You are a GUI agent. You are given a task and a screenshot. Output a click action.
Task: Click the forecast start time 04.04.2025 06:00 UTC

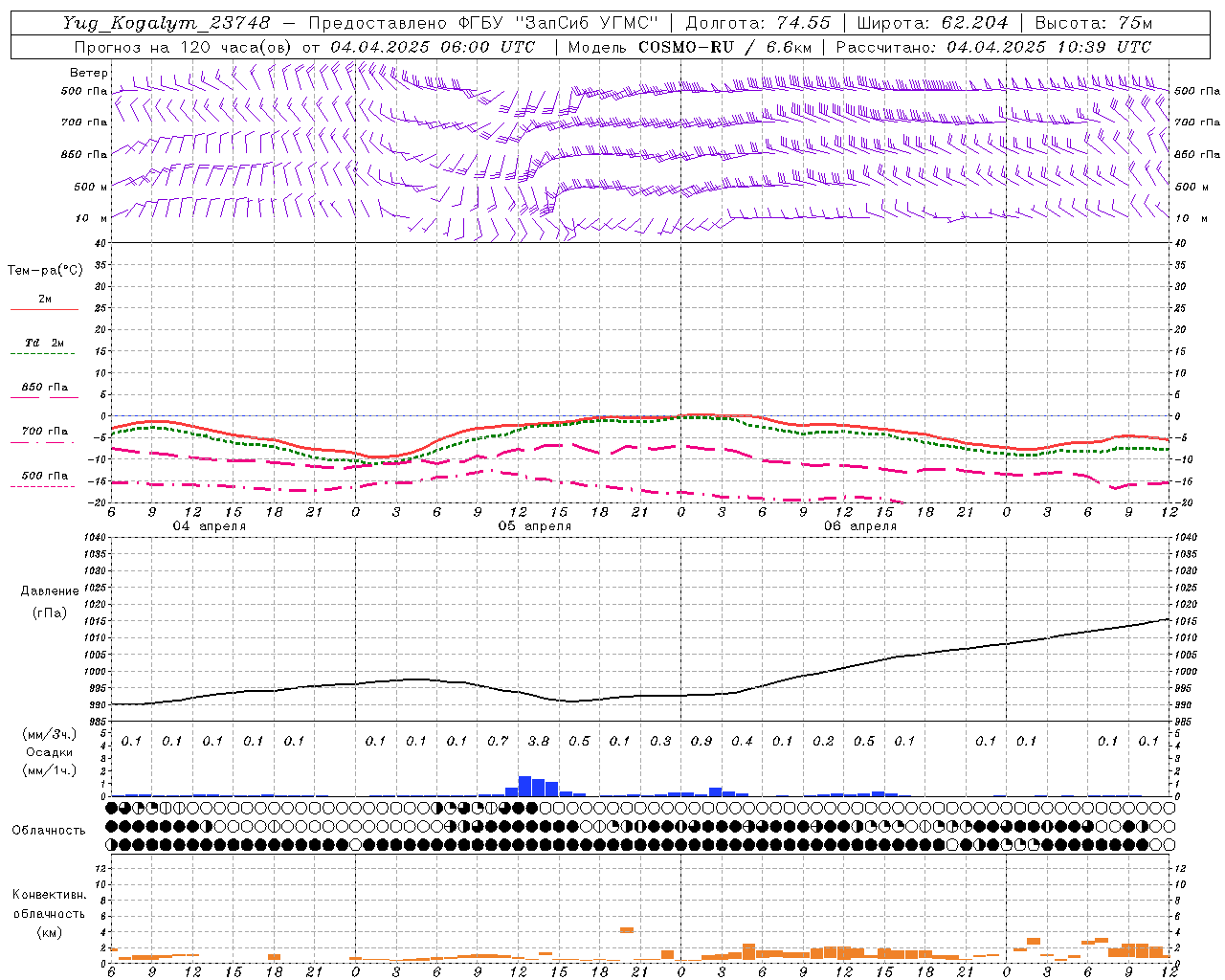click(x=433, y=47)
